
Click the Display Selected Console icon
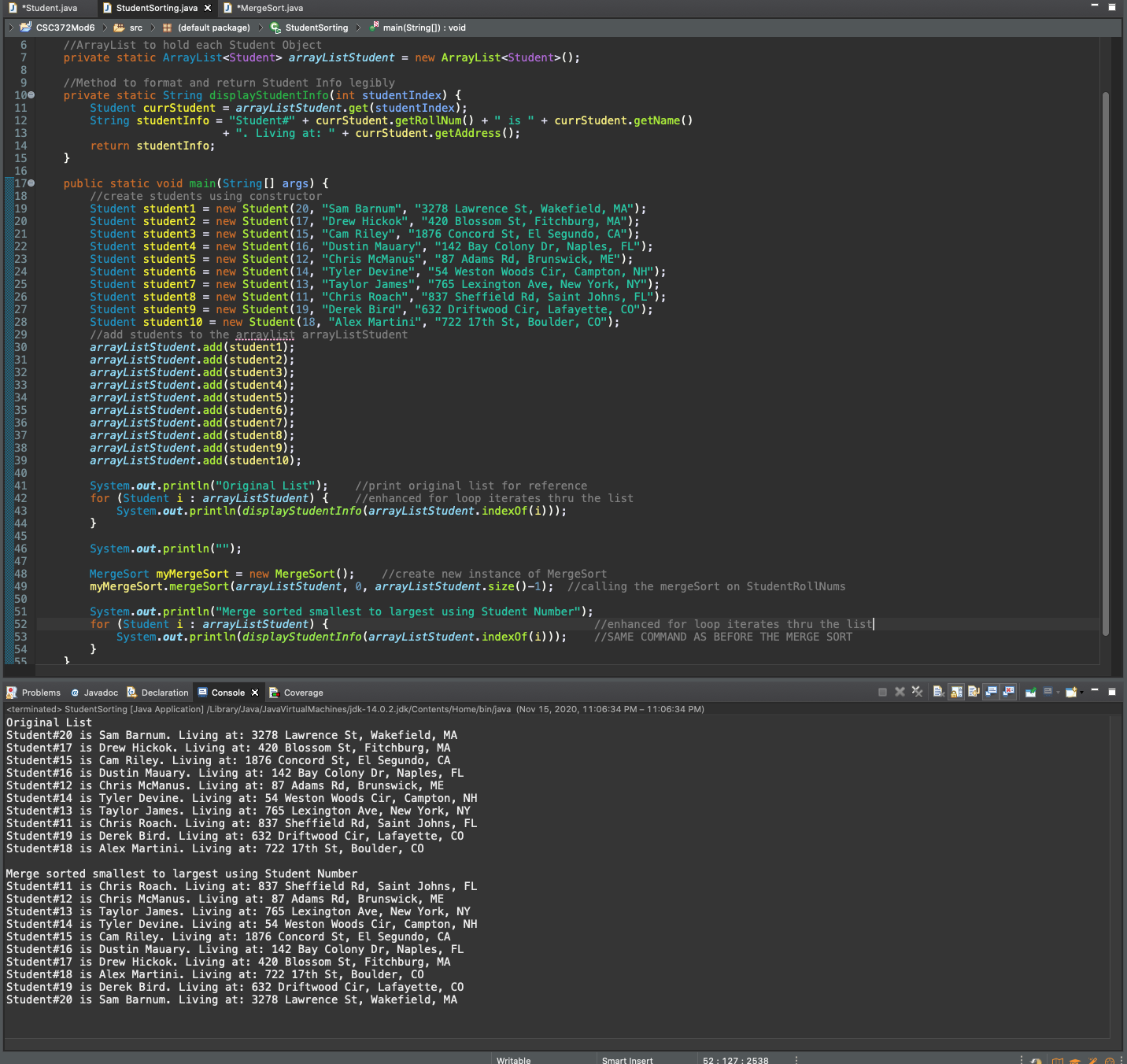pyautogui.click(x=1048, y=692)
